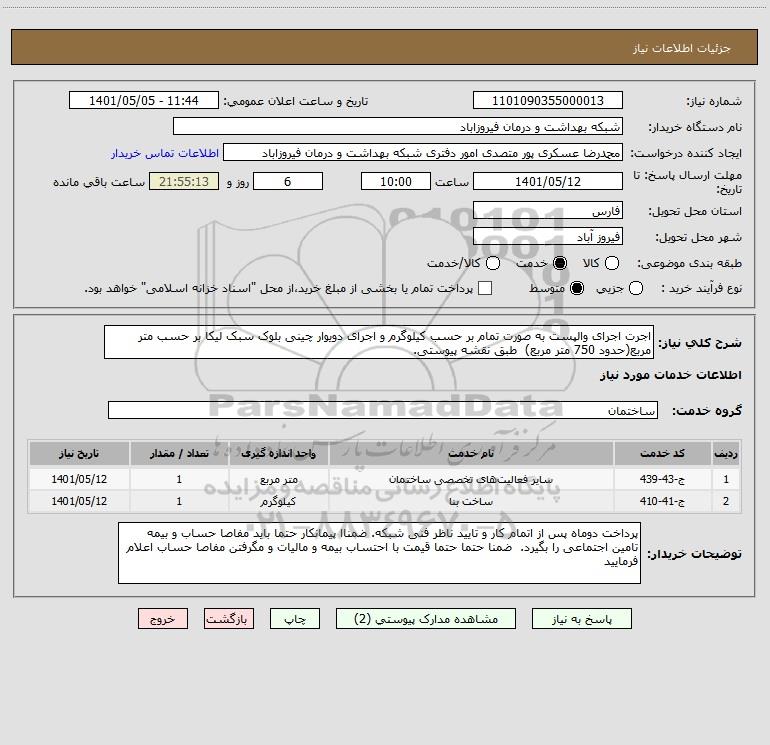The height and width of the screenshot is (745, 770).
Task: Click the پاسخ به نیاز button
Action: tap(582, 619)
